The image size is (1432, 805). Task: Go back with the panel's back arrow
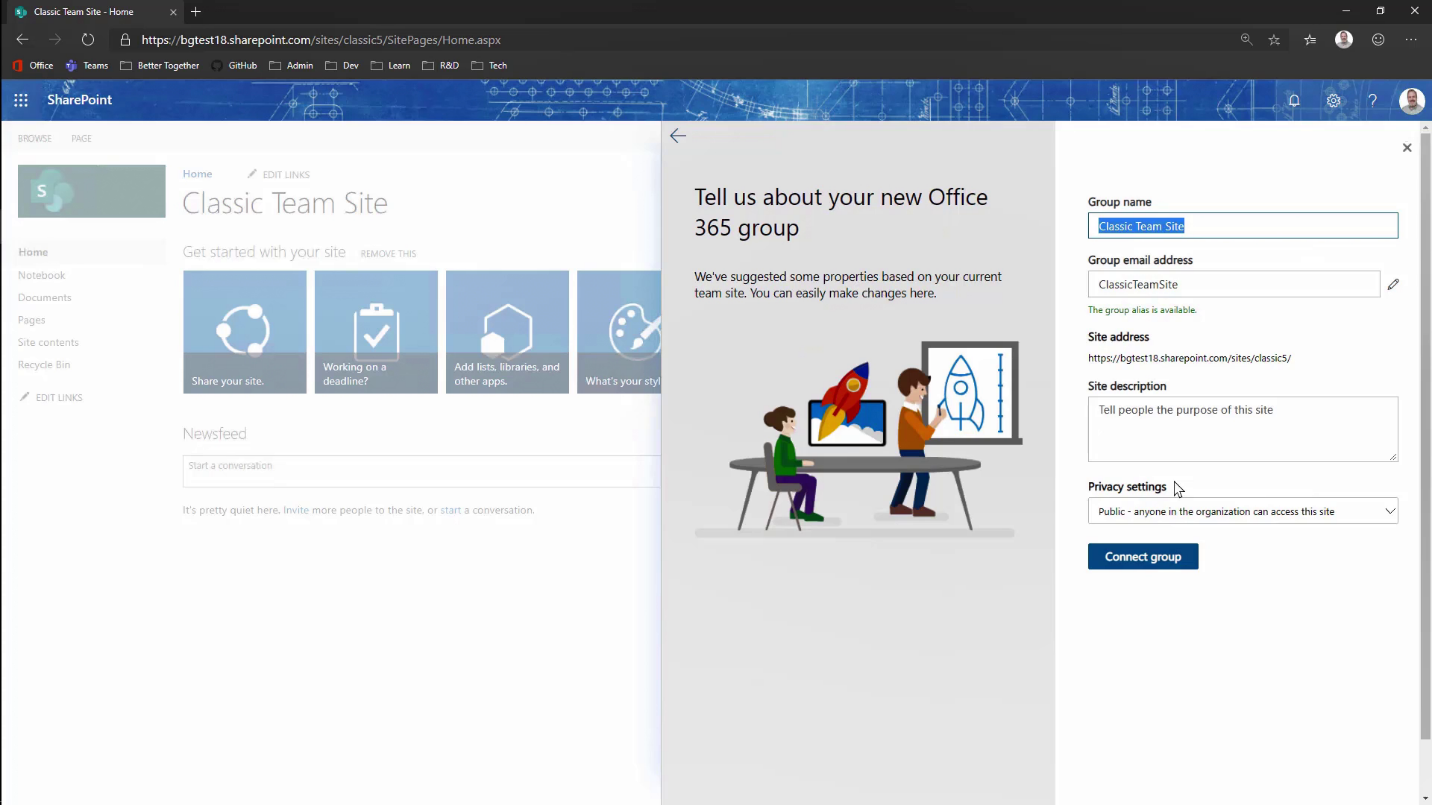point(678,135)
